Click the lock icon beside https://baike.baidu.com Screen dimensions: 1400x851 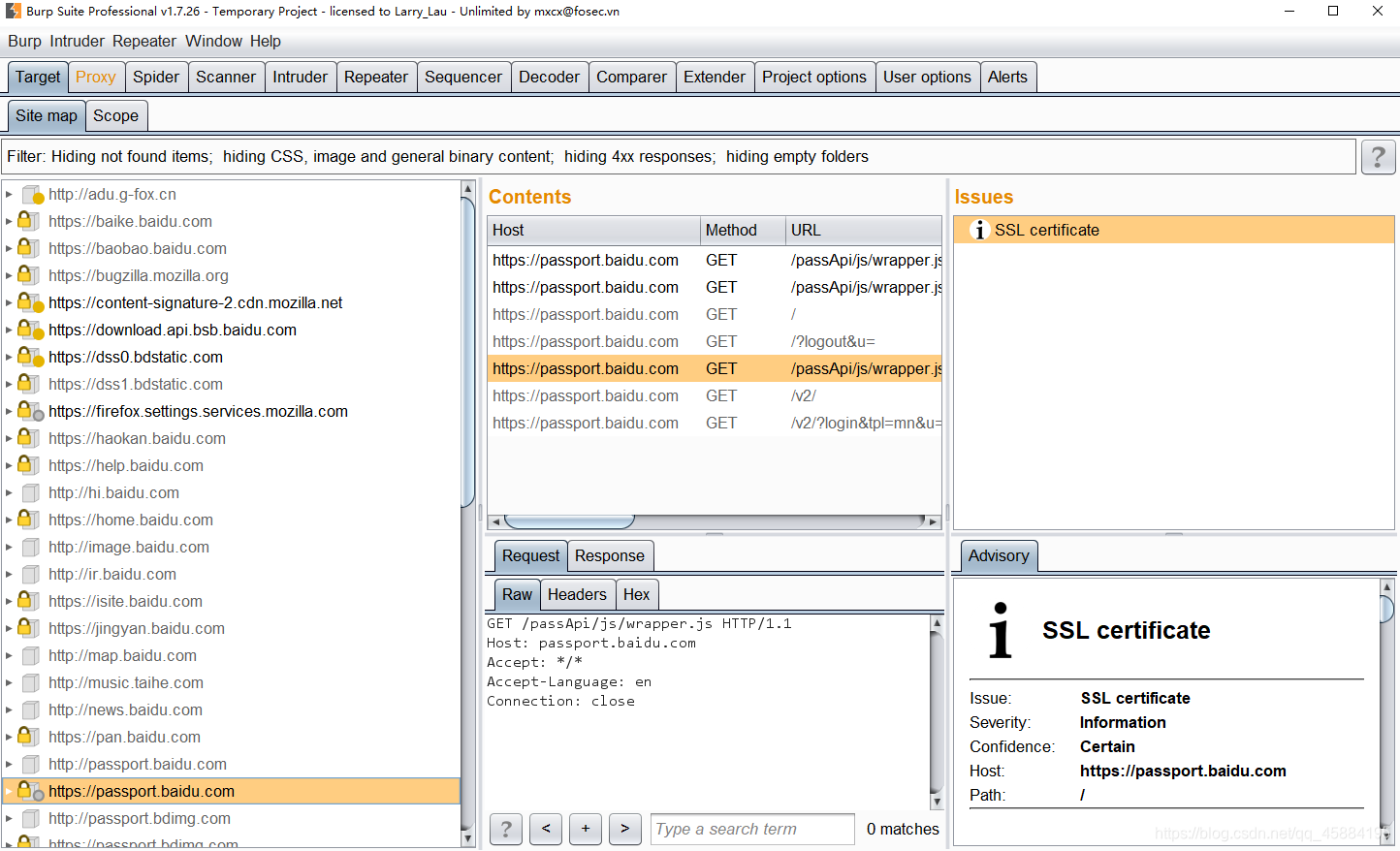[x=29, y=221]
